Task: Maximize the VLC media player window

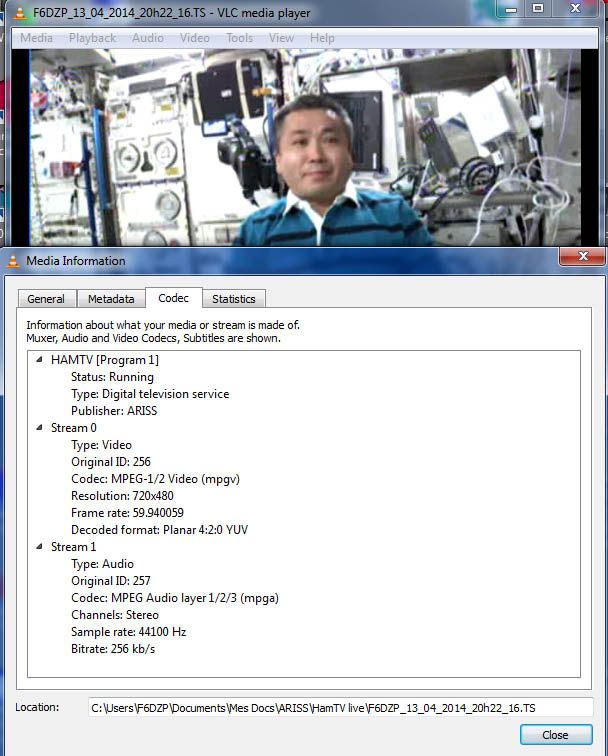Action: pyautogui.click(x=538, y=9)
